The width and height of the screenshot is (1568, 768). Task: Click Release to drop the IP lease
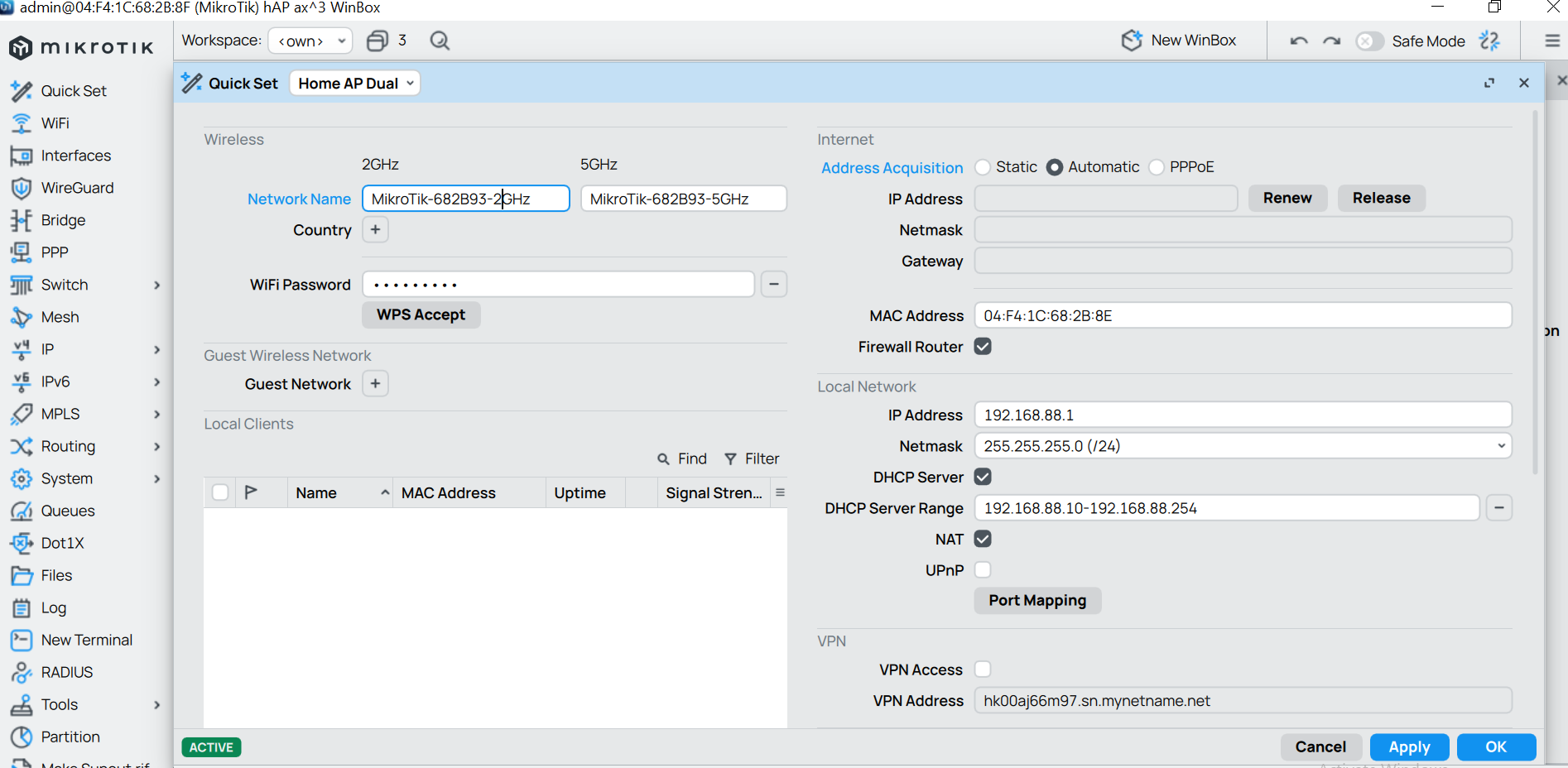(1382, 198)
